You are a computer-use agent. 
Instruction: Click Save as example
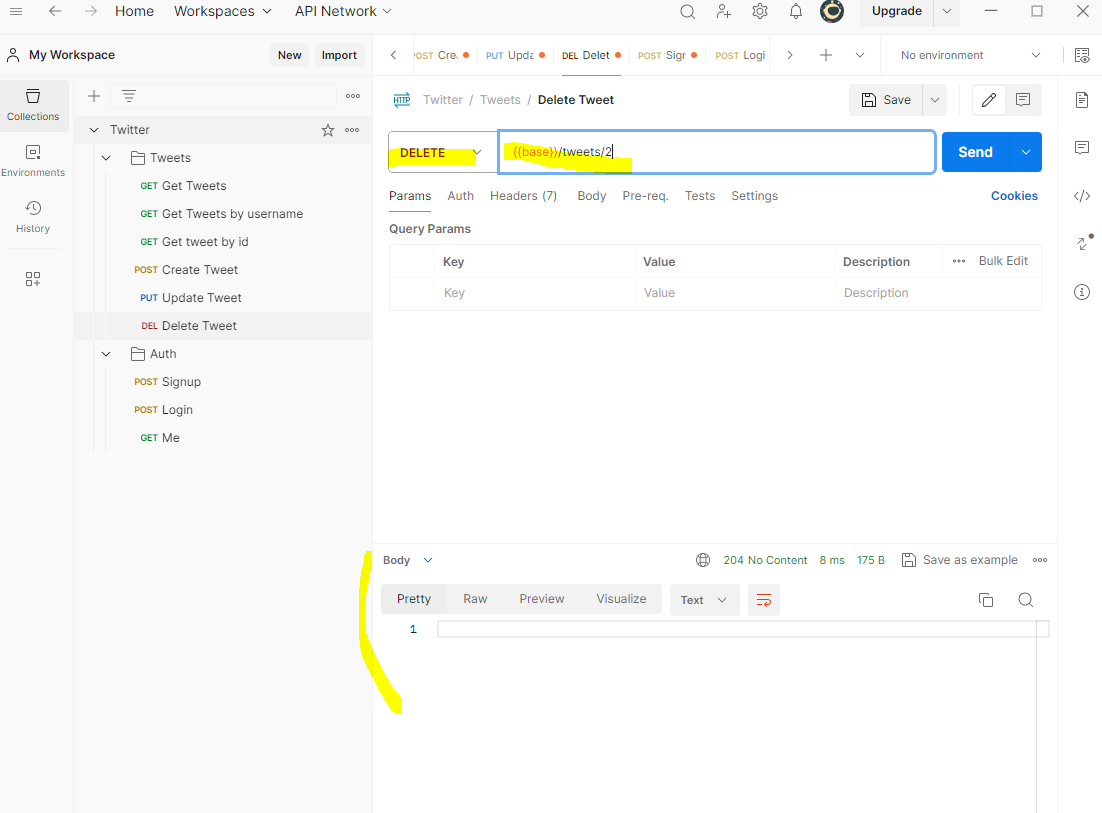coord(960,560)
